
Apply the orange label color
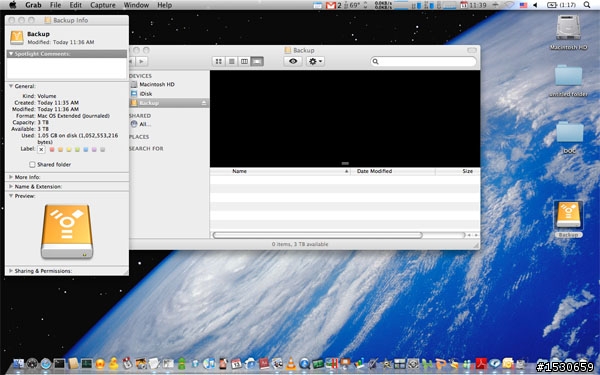click(60, 149)
